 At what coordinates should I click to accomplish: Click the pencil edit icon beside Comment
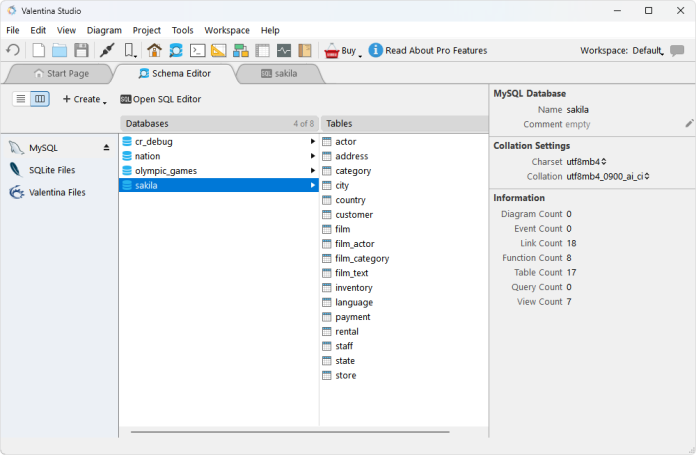click(689, 124)
